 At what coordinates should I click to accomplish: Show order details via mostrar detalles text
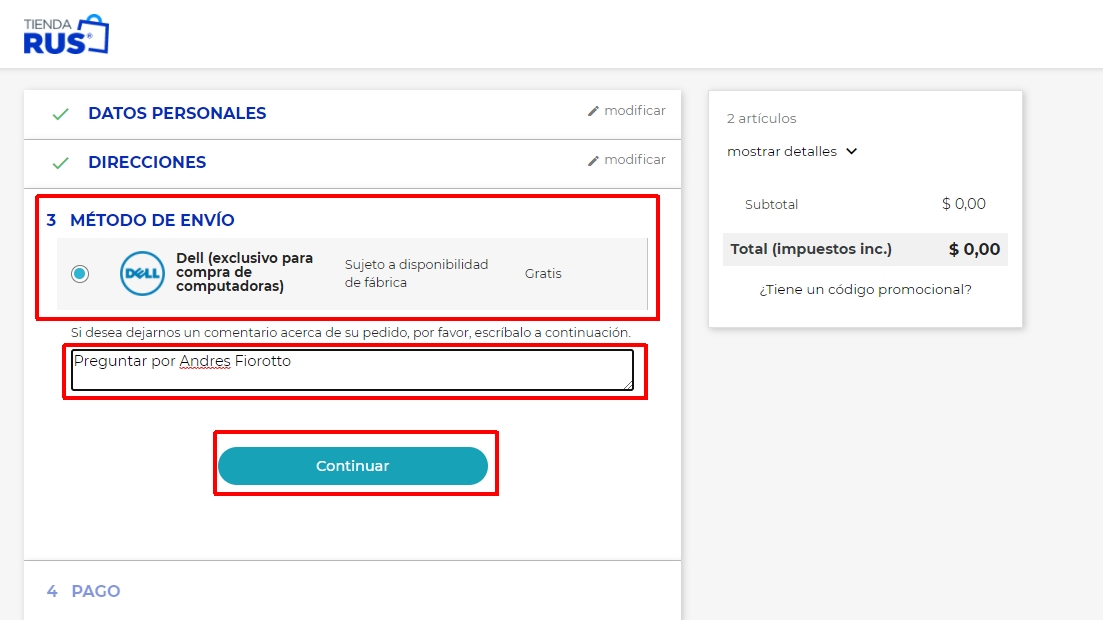[x=781, y=152]
